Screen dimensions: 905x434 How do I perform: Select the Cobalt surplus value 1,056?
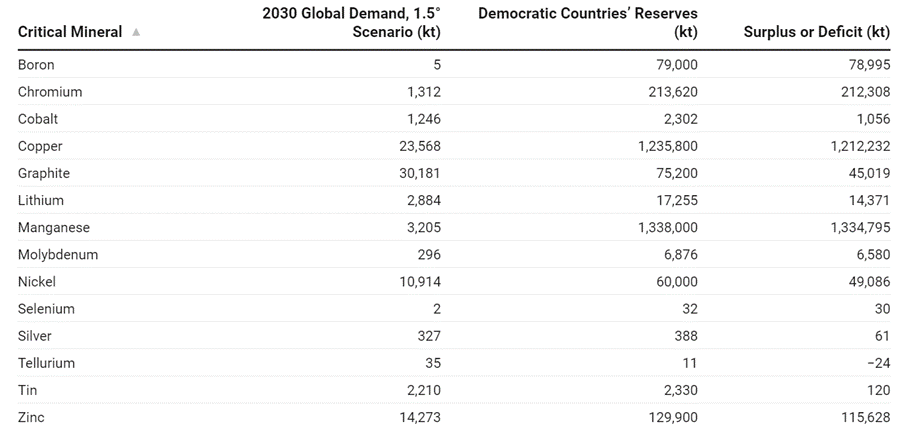click(x=870, y=119)
